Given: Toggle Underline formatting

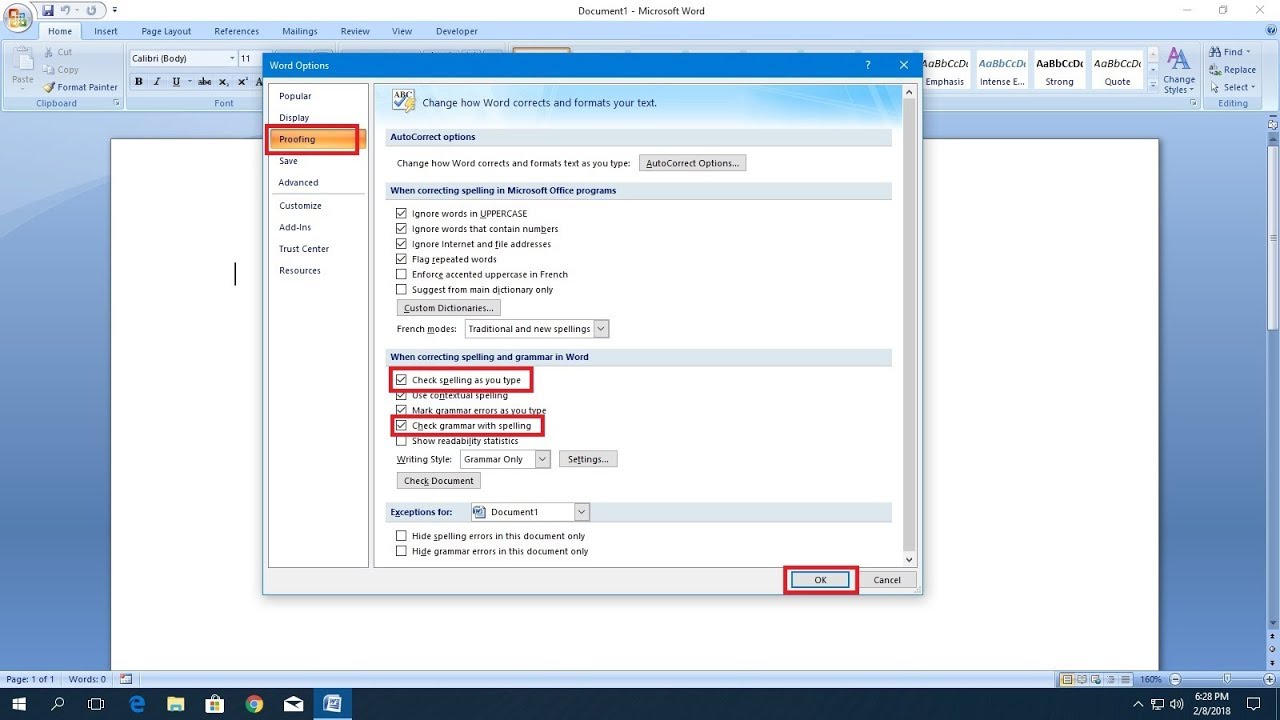Looking at the screenshot, I should click(x=176, y=82).
